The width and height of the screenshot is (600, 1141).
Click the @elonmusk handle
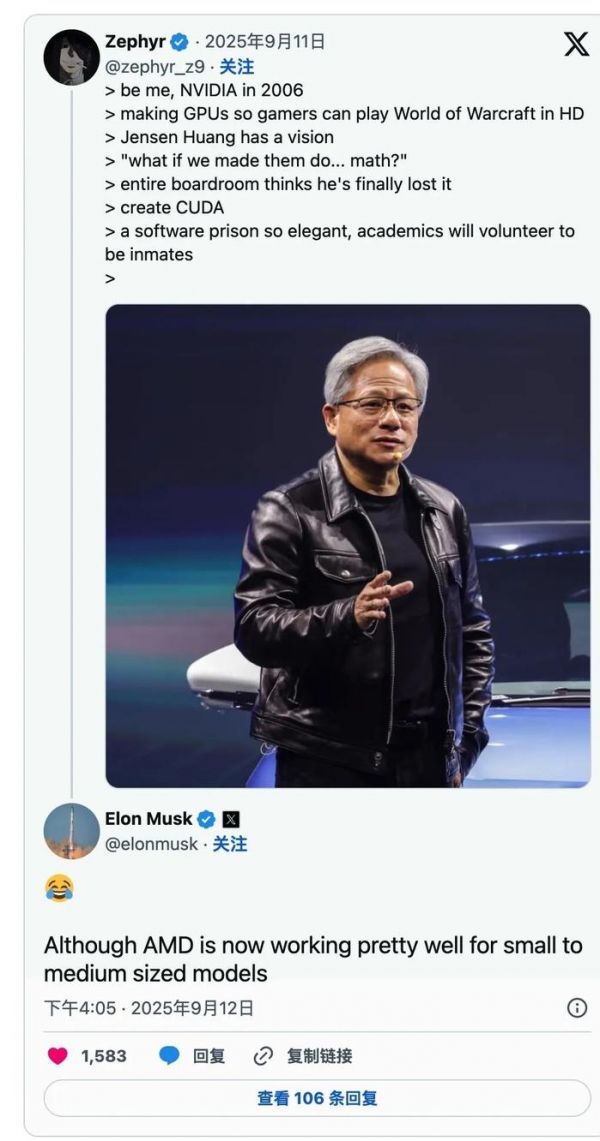point(151,844)
